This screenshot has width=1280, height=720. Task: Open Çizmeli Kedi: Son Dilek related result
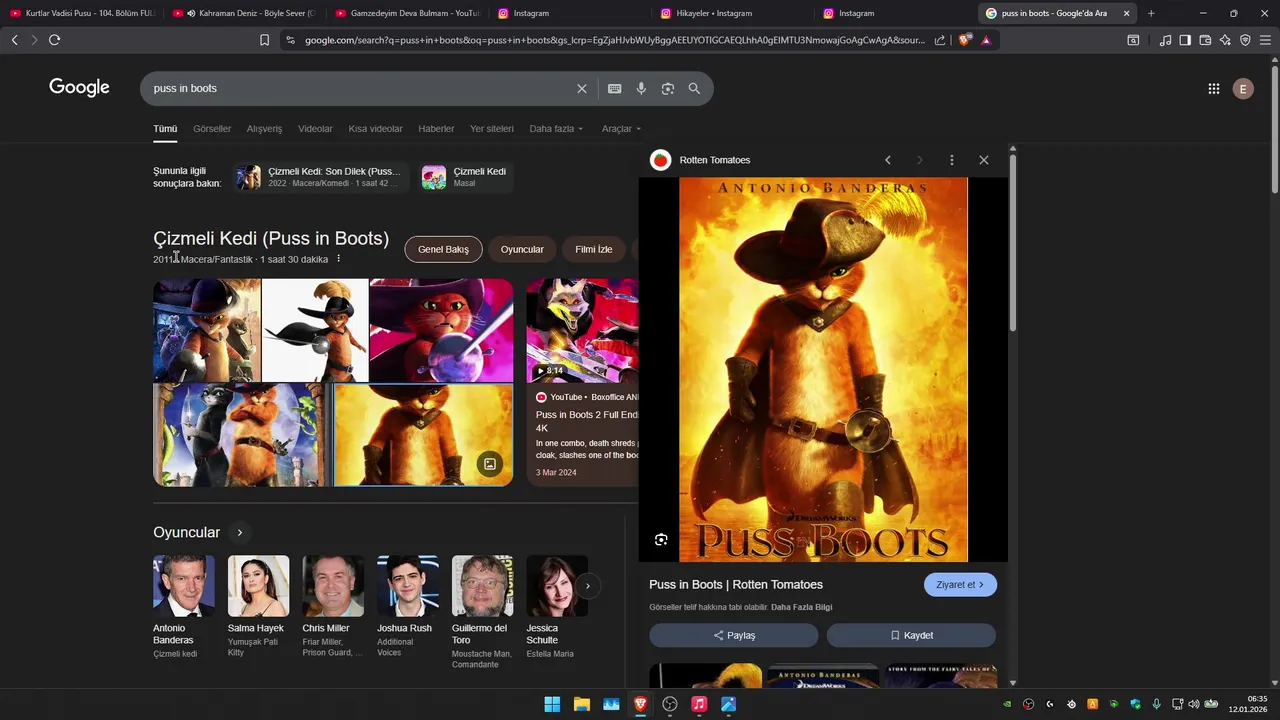pos(321,177)
